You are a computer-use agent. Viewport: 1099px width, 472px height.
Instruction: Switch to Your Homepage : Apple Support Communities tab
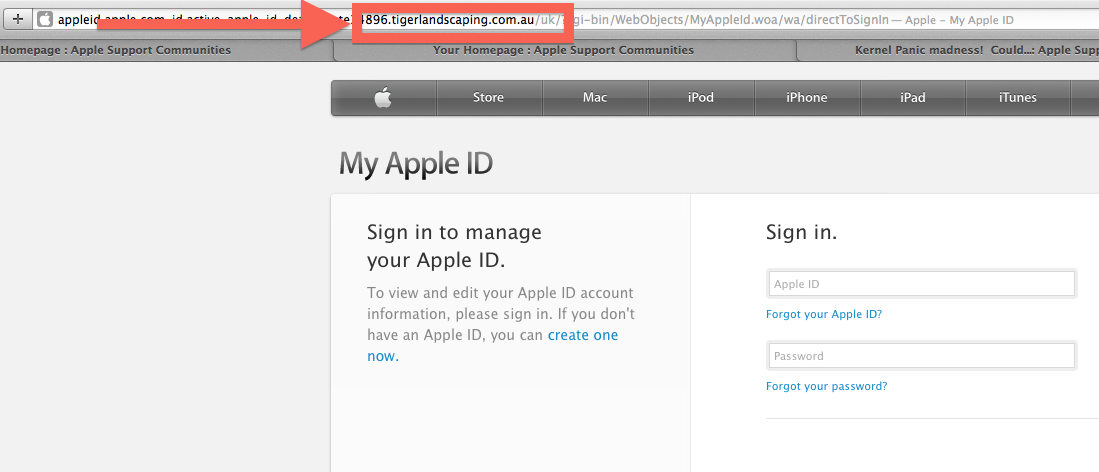(x=564, y=50)
